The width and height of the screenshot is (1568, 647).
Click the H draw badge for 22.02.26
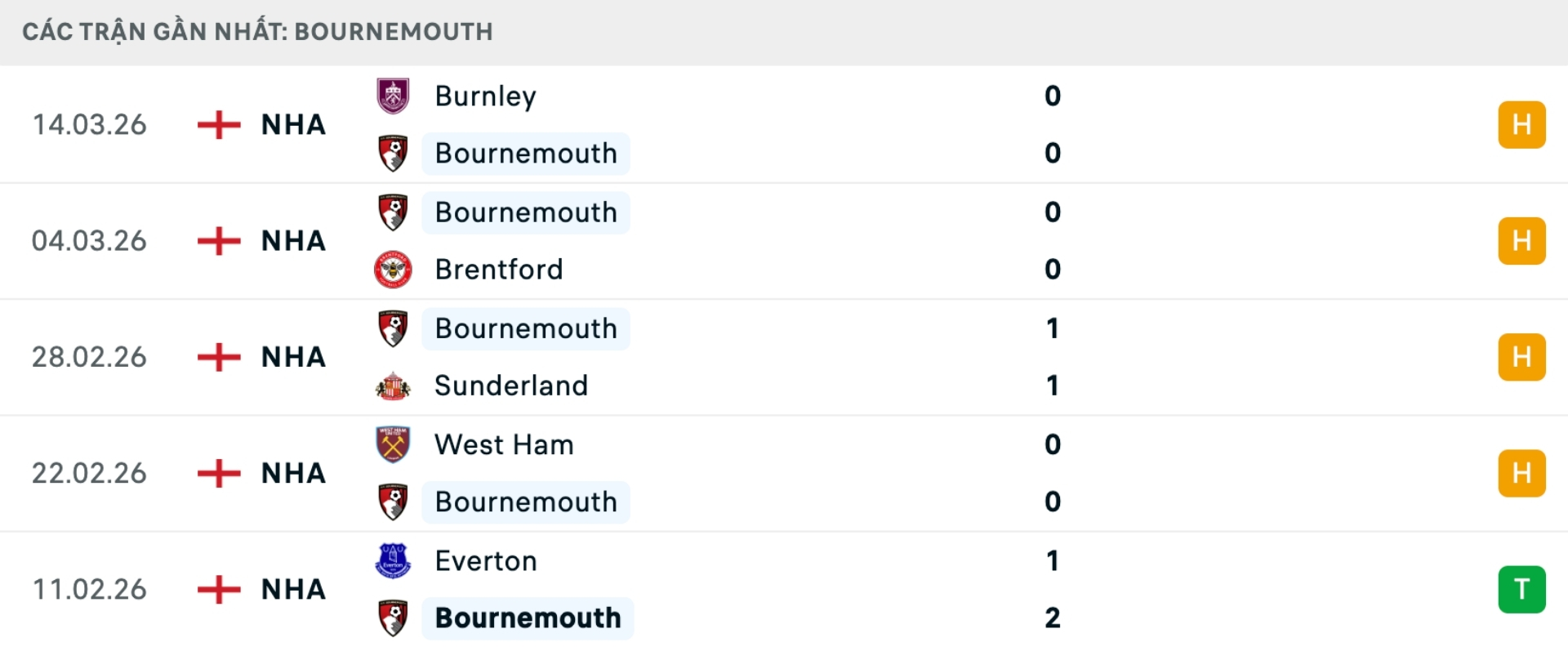click(1521, 473)
